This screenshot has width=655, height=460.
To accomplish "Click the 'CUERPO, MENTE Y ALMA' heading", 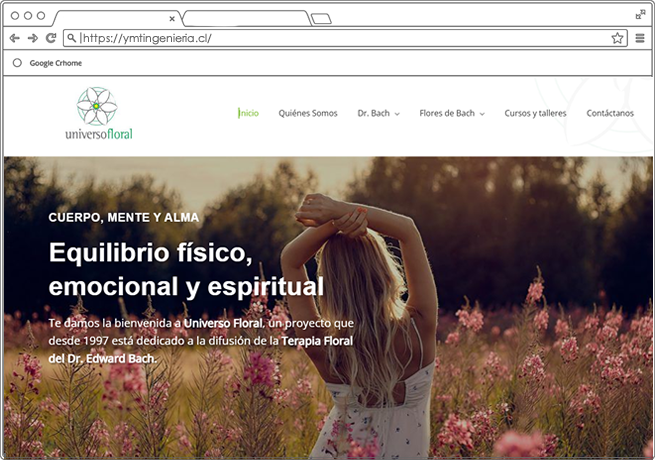I will coord(124,218).
